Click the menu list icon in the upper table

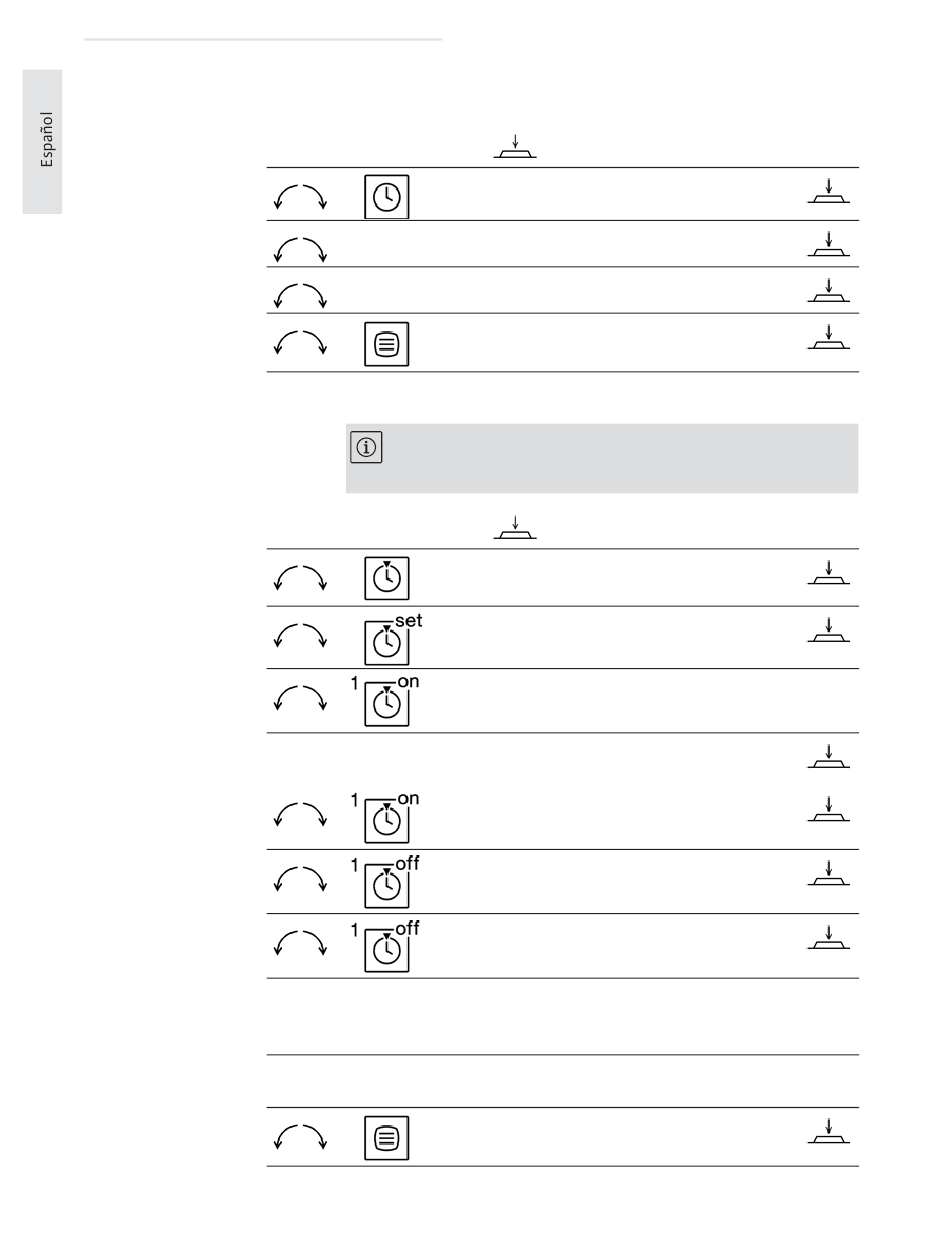(x=387, y=343)
